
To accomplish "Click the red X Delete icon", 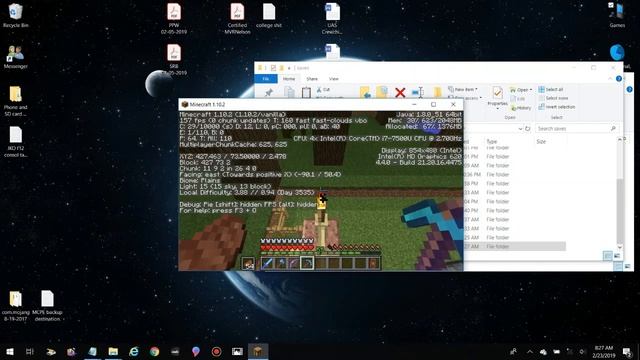I will click(x=400, y=93).
